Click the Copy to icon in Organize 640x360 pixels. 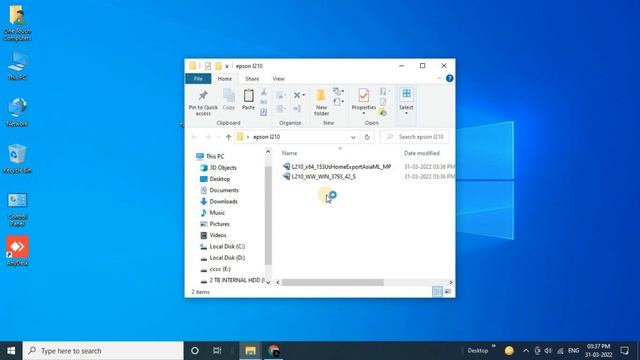(280, 109)
